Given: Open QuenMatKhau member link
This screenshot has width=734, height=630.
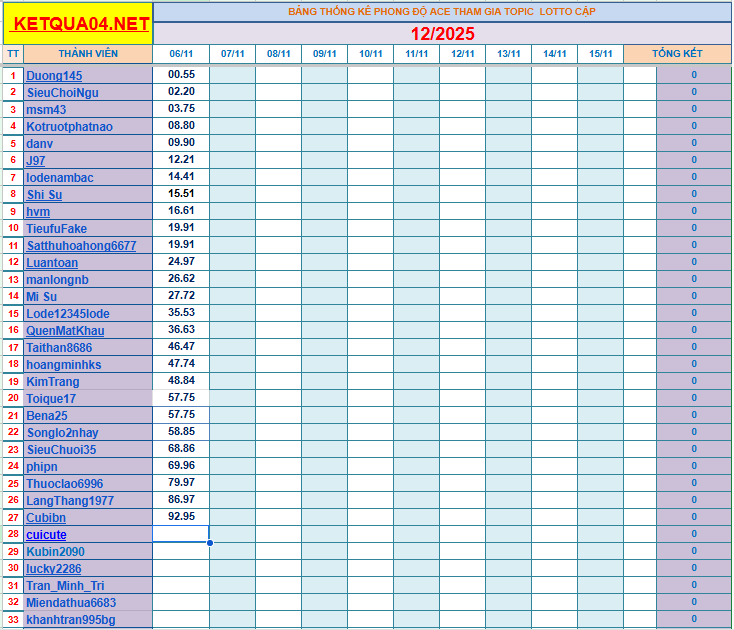Looking at the screenshot, I should tap(65, 331).
